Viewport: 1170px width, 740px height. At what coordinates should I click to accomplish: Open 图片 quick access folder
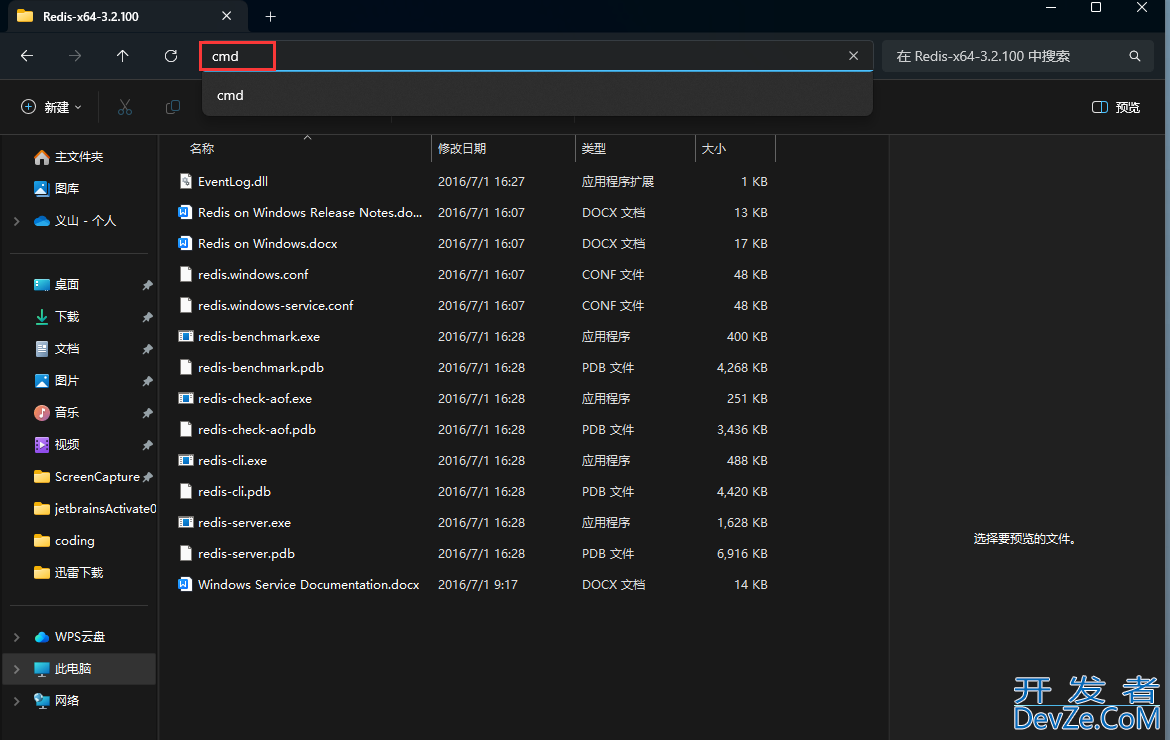pos(57,381)
